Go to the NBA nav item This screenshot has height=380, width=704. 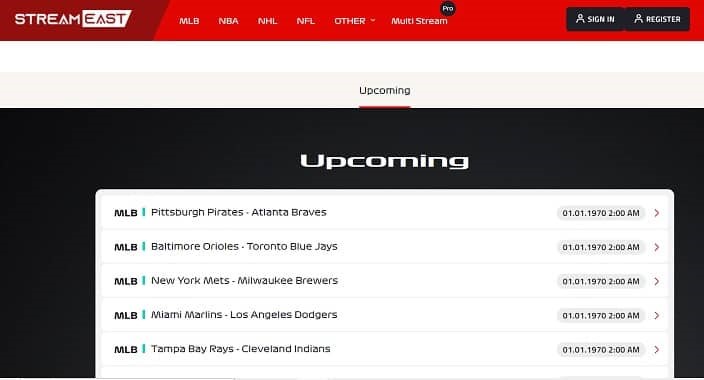point(228,21)
